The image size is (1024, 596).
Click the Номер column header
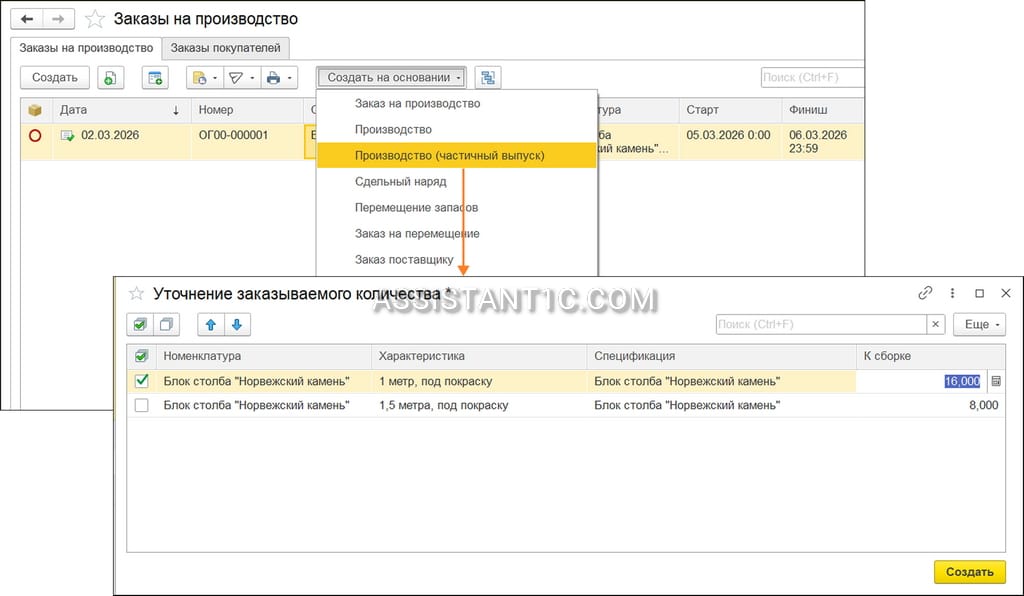248,110
